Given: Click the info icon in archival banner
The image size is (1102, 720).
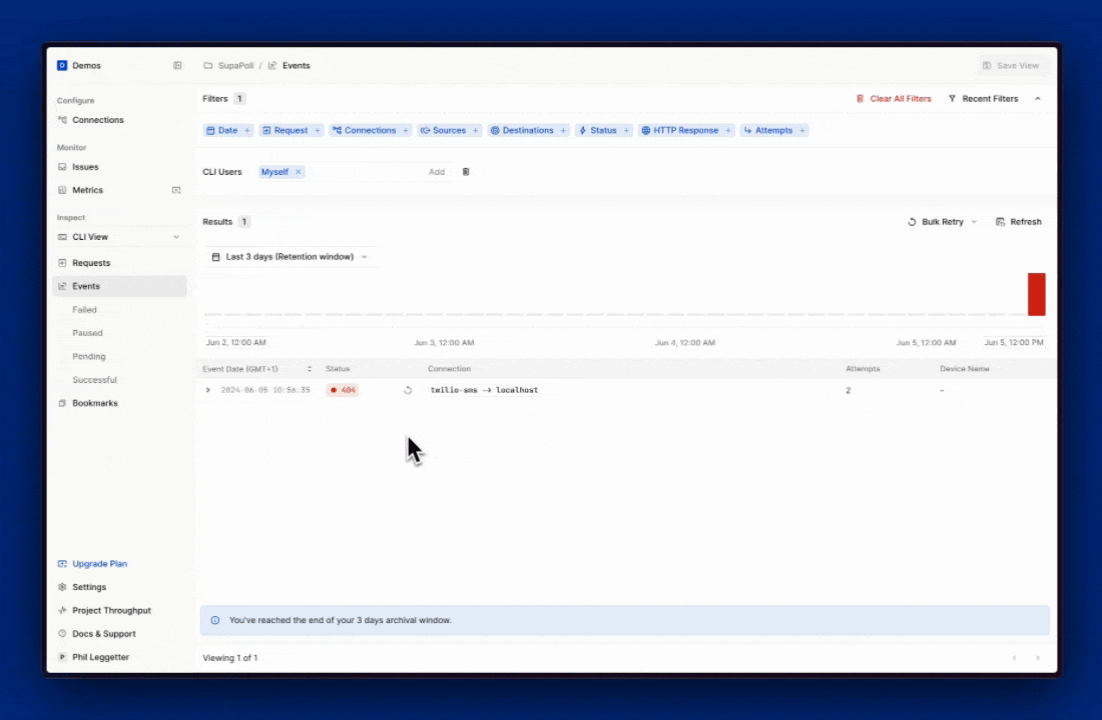Looking at the screenshot, I should pos(215,621).
